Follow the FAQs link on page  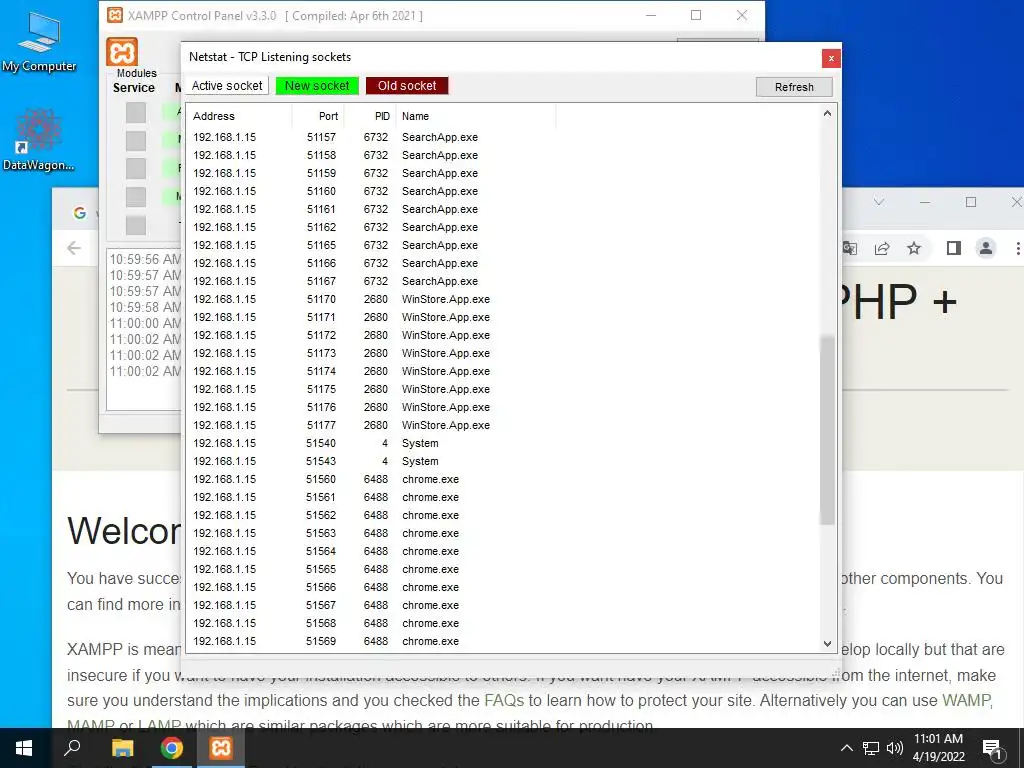504,701
